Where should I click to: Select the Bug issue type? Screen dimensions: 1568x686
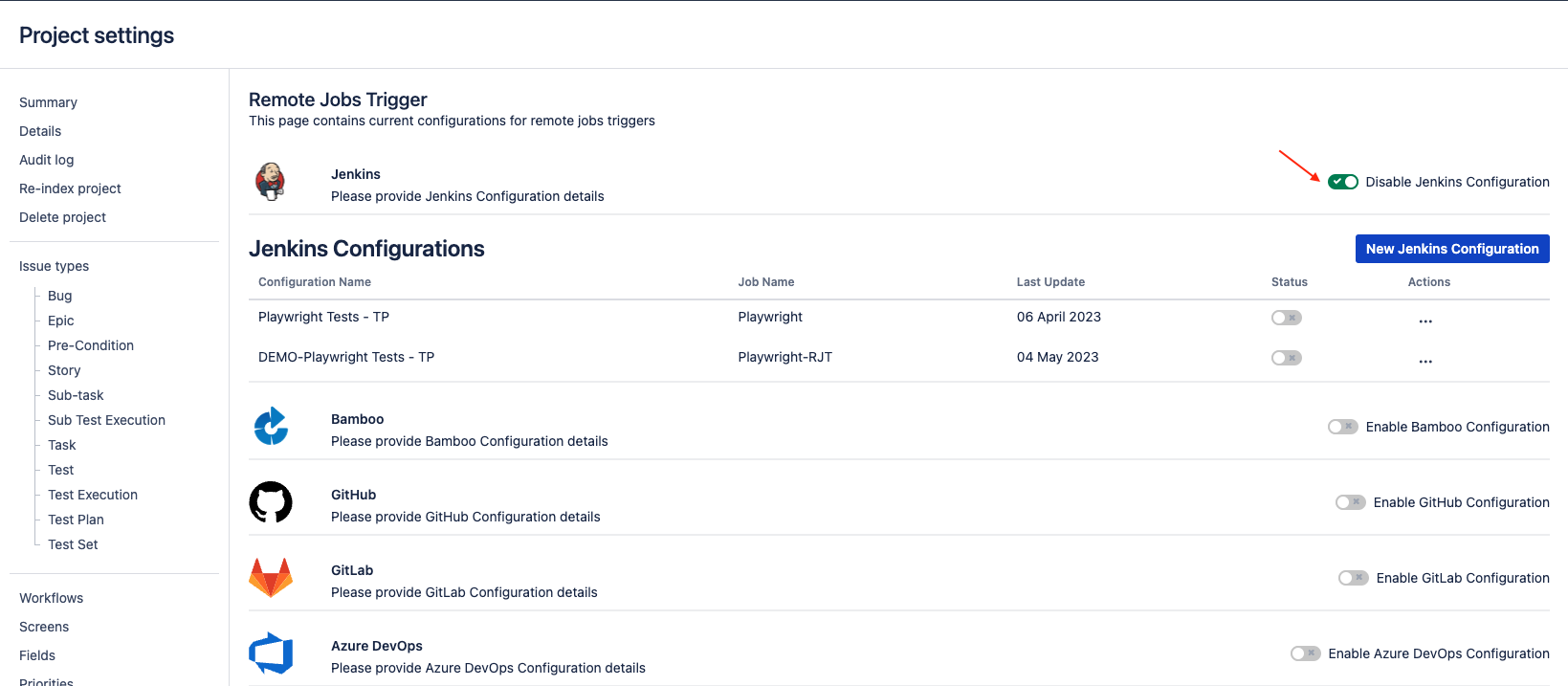[x=59, y=296]
